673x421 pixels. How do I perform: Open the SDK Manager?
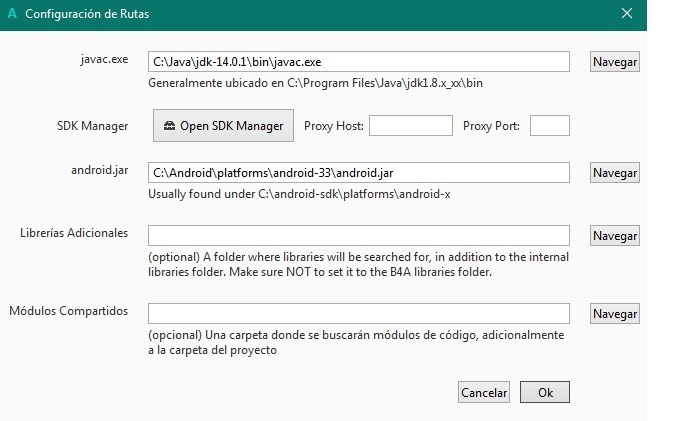(x=223, y=126)
